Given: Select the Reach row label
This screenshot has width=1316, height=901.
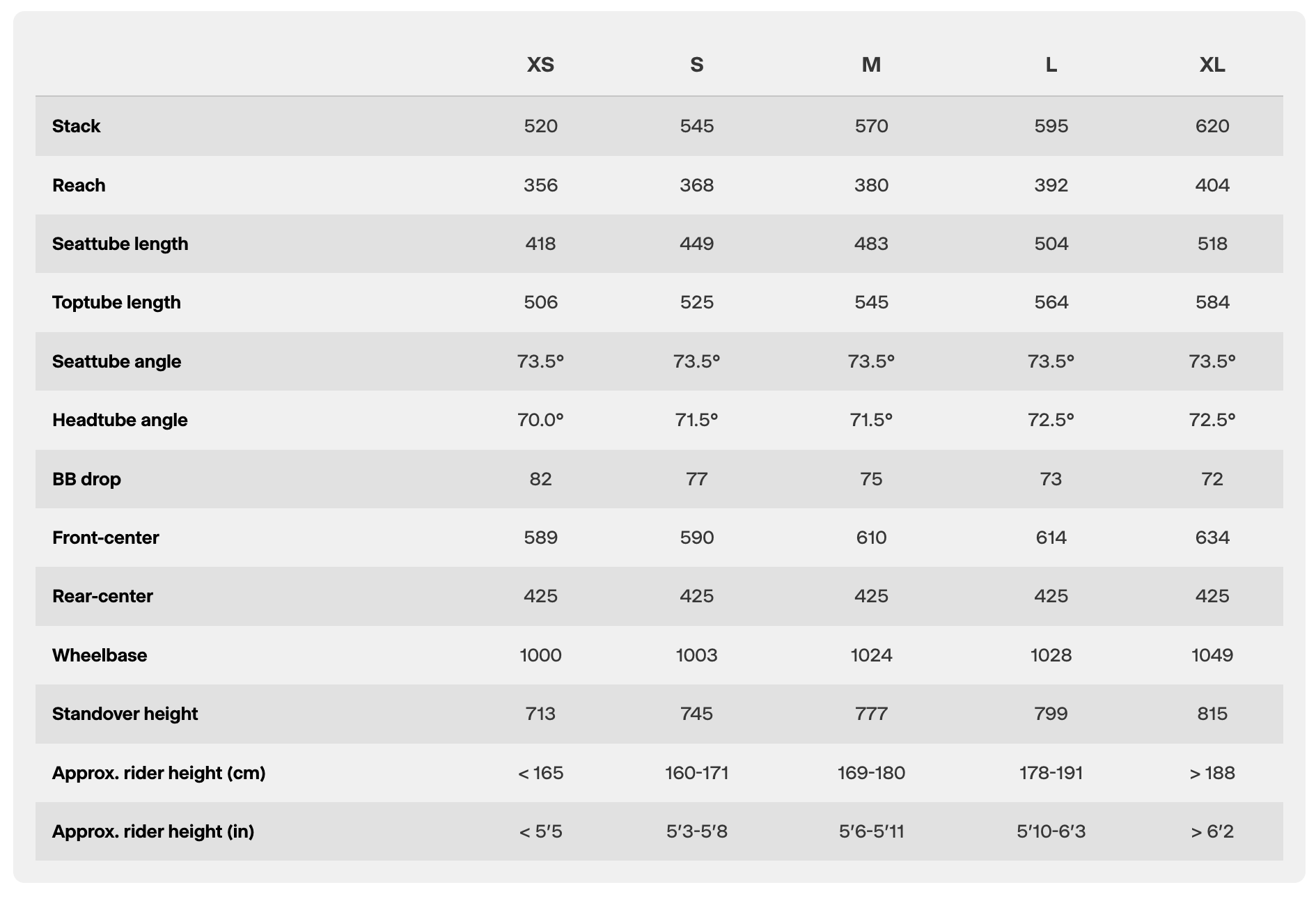Looking at the screenshot, I should pyautogui.click(x=79, y=185).
